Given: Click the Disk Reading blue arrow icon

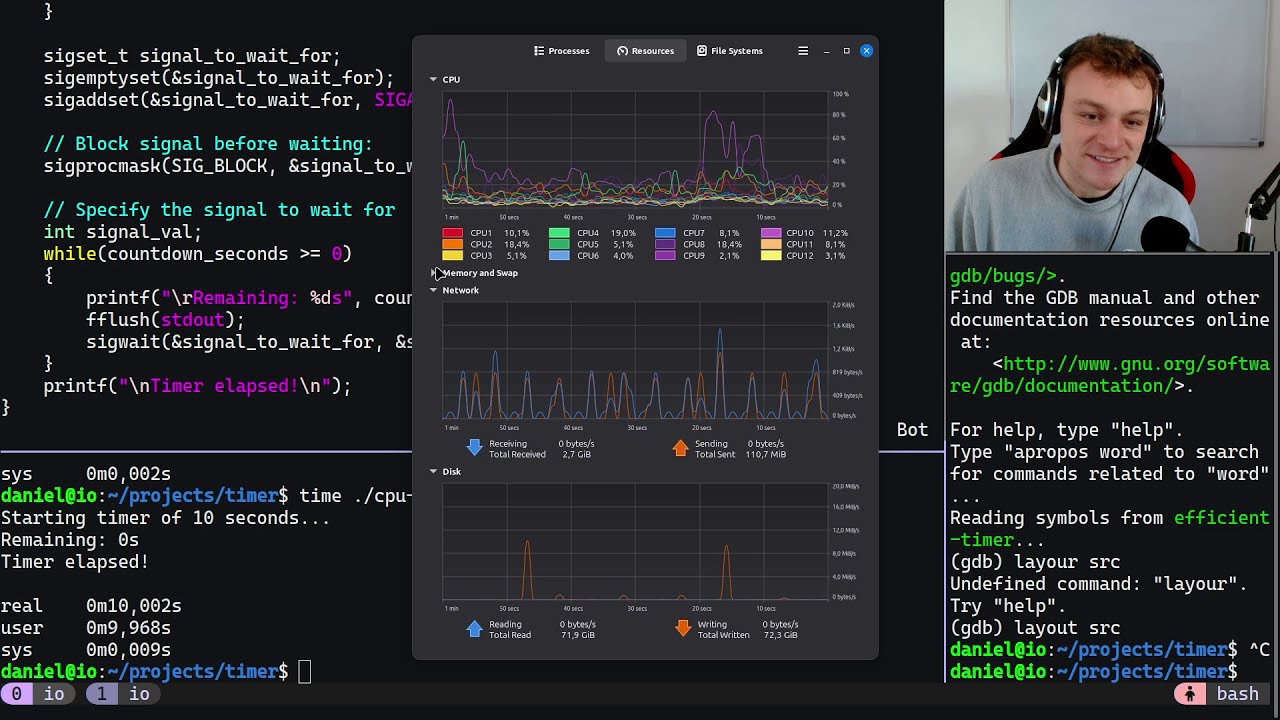Looking at the screenshot, I should pos(475,629).
